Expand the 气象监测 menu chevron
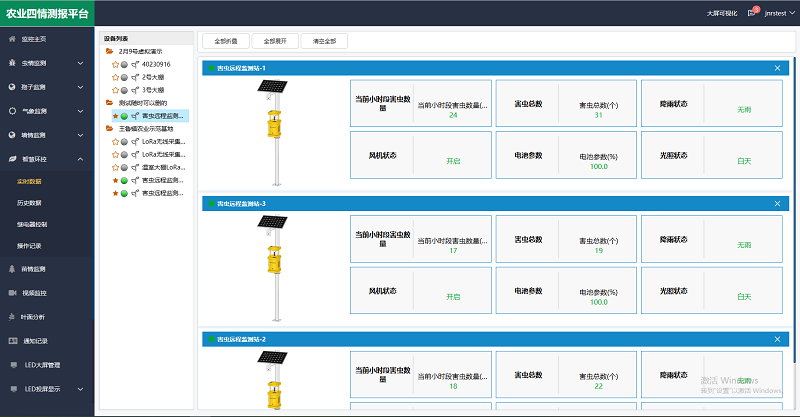Viewport: 800px width, 417px height. [81, 111]
